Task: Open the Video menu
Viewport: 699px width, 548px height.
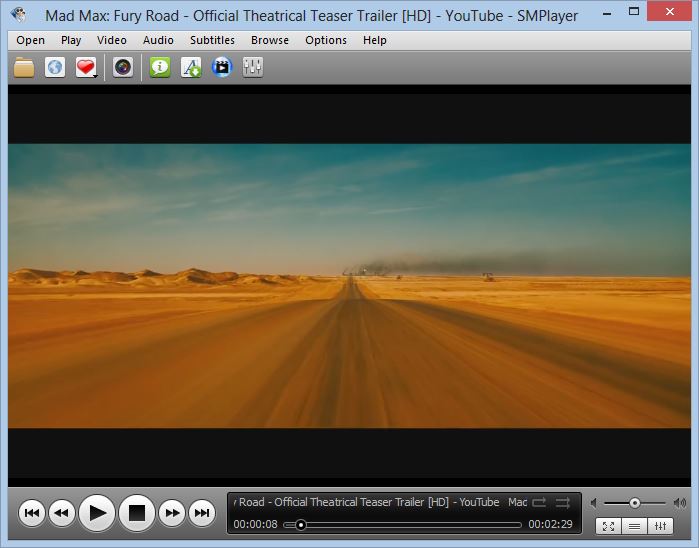Action: tap(112, 40)
